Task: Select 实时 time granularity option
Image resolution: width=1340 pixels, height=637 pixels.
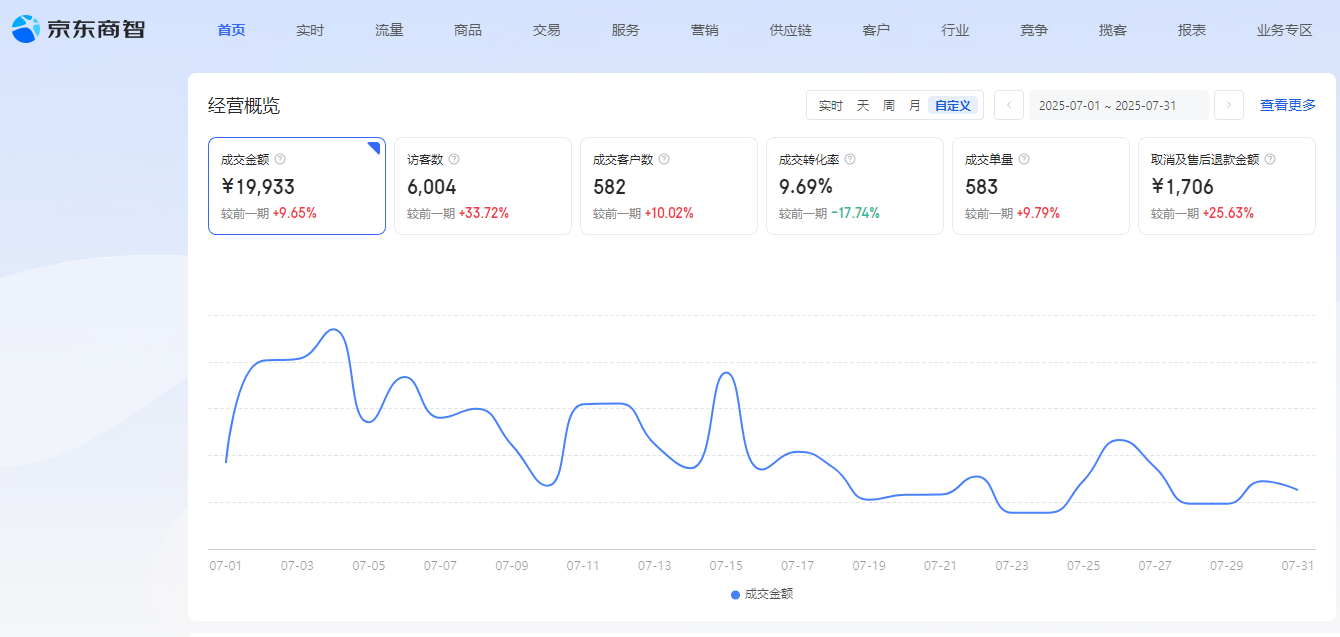Action: point(831,105)
